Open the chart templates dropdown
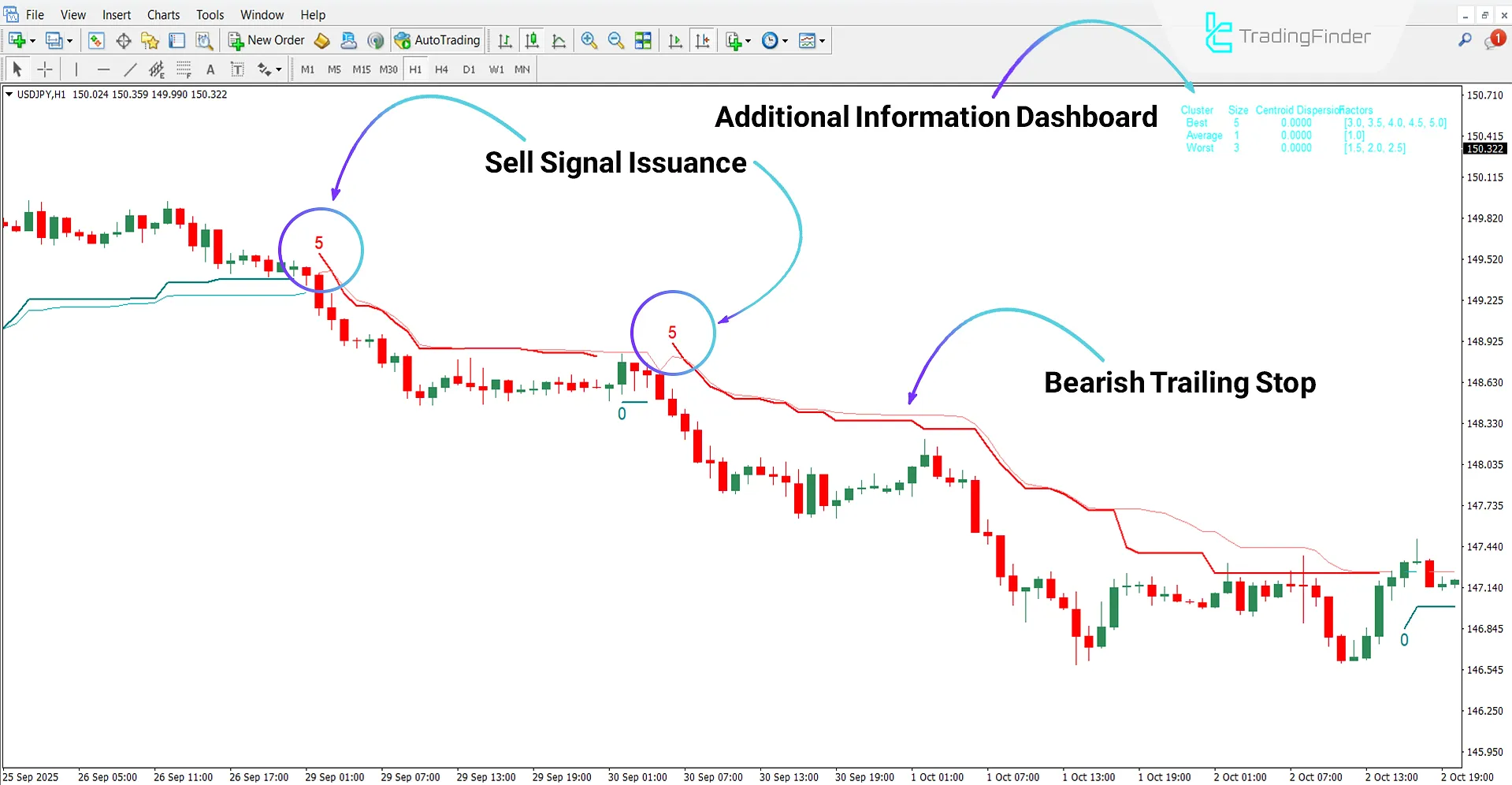This screenshot has width=1512, height=785. point(820,40)
